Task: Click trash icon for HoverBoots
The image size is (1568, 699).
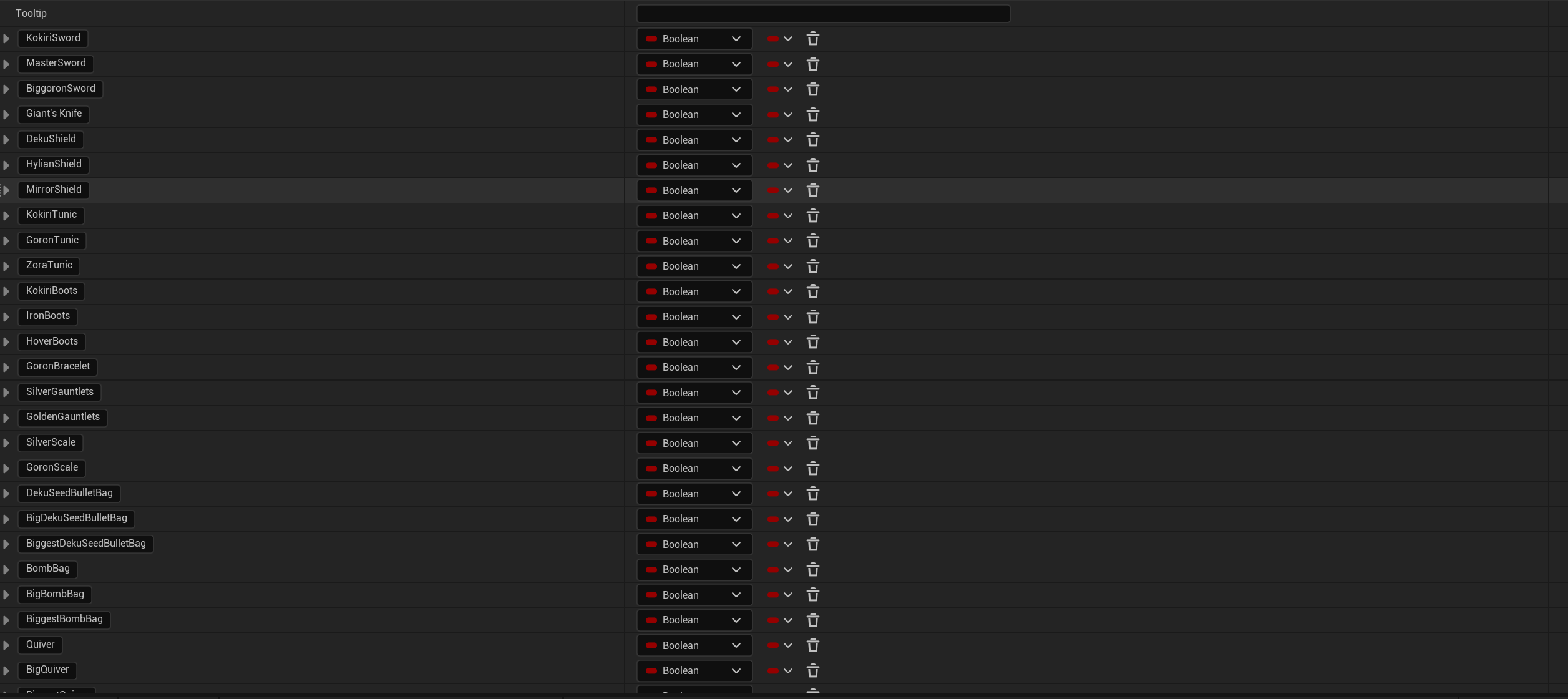Action: [x=812, y=342]
